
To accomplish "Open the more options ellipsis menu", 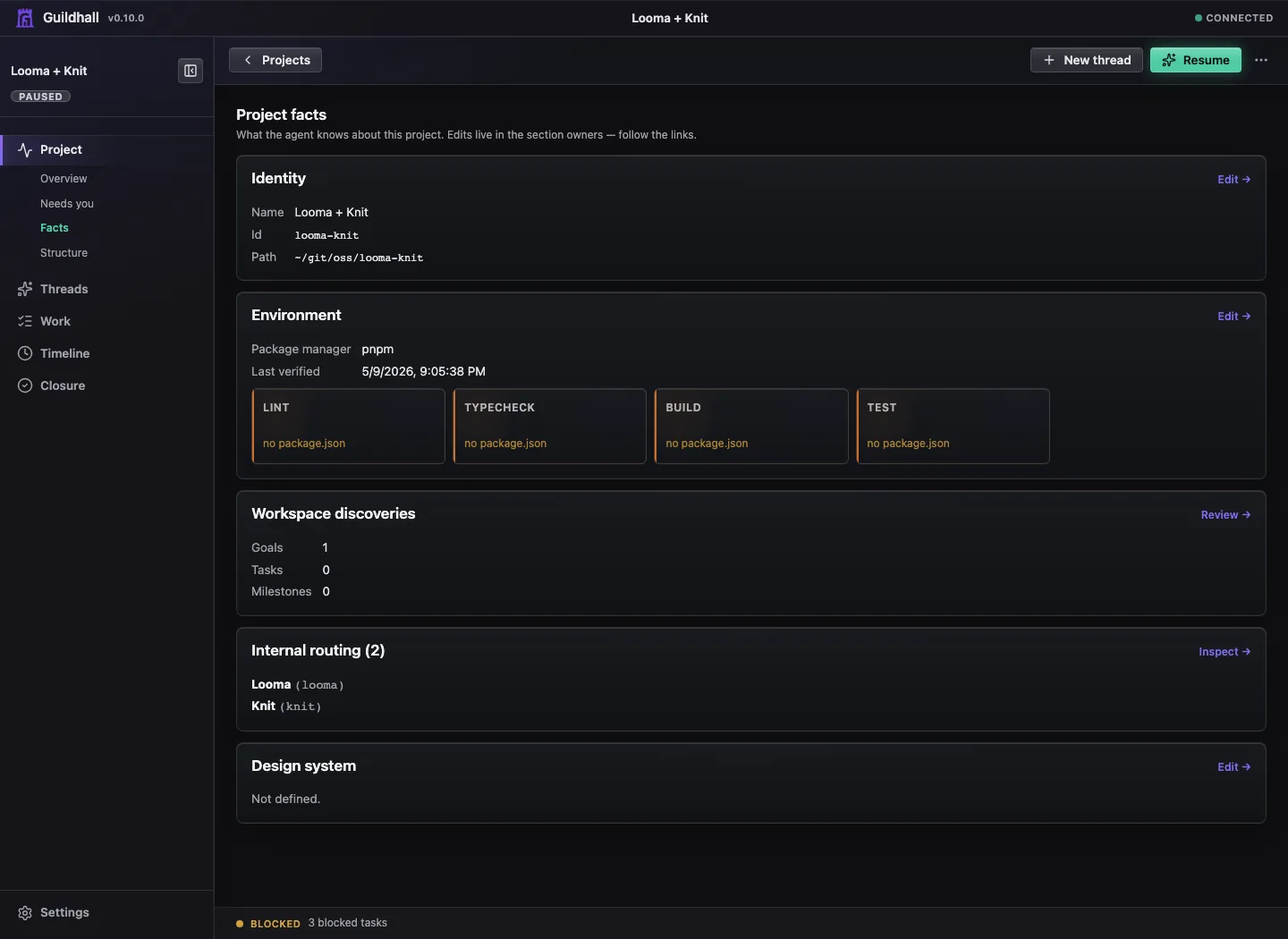I will [1261, 60].
